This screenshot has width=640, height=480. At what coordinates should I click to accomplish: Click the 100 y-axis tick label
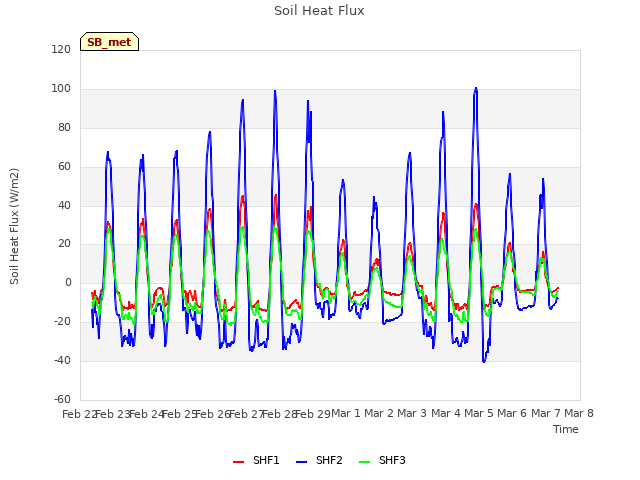pyautogui.click(x=61, y=89)
